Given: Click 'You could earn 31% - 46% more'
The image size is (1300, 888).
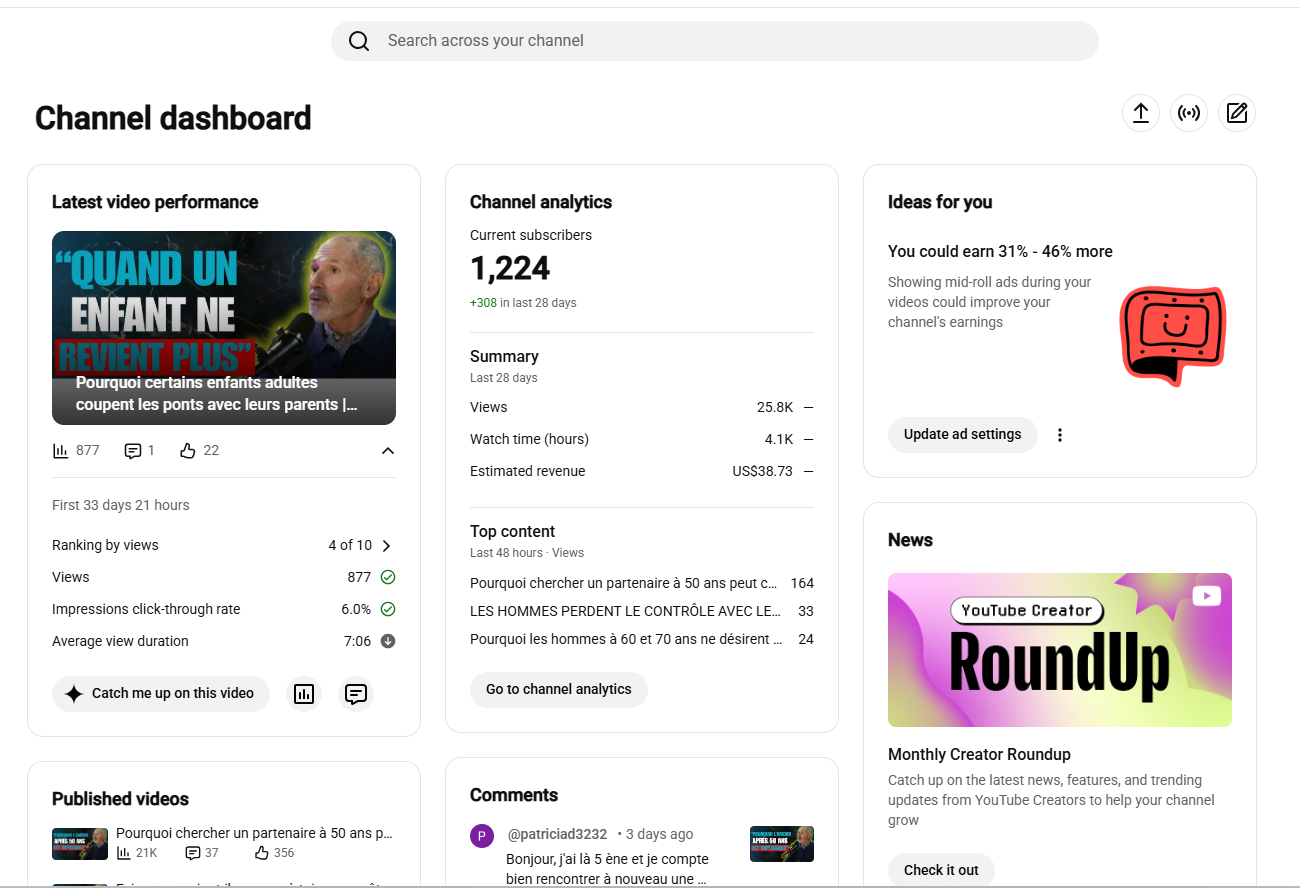Looking at the screenshot, I should pos(1000,251).
